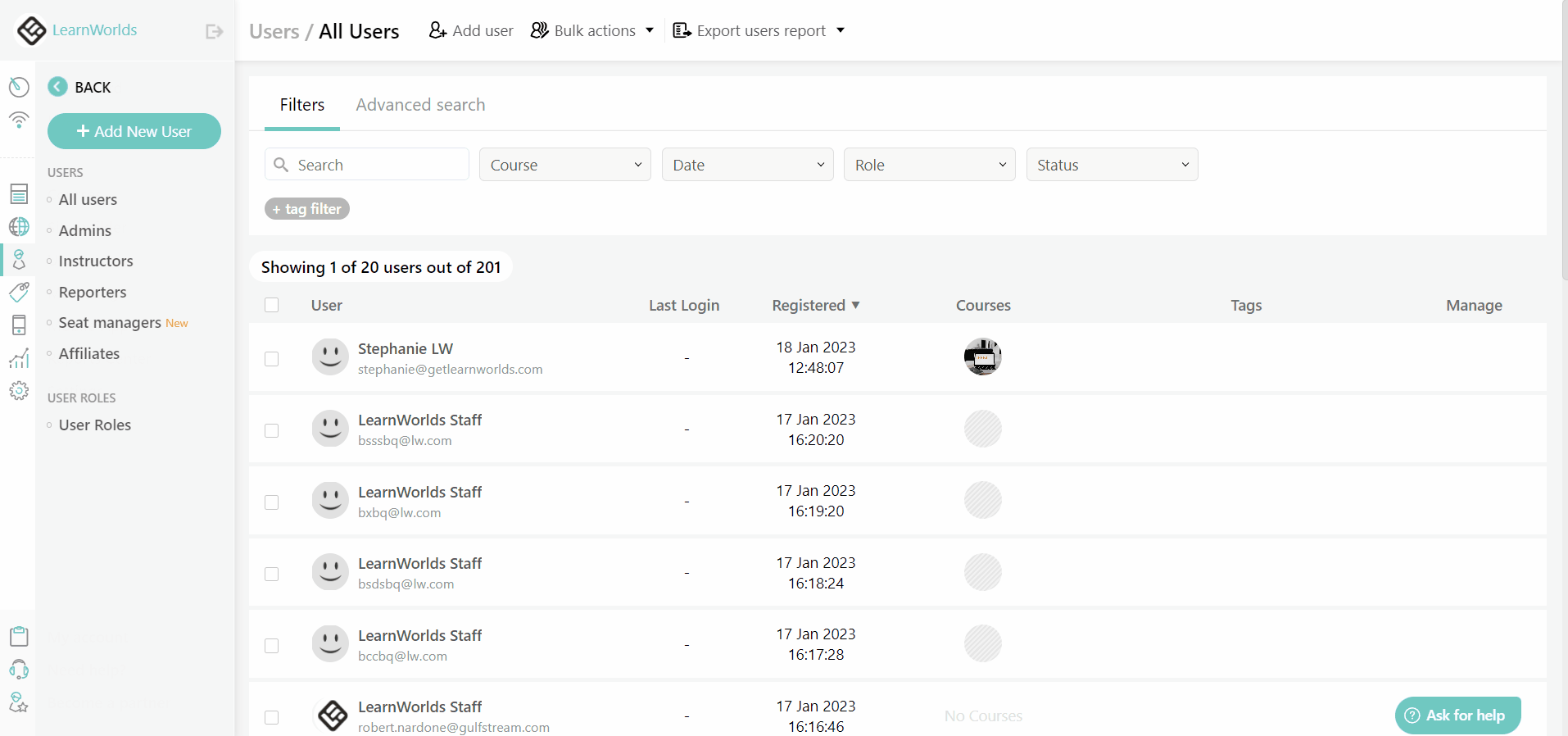Open the headset support sidebar icon

(19, 670)
